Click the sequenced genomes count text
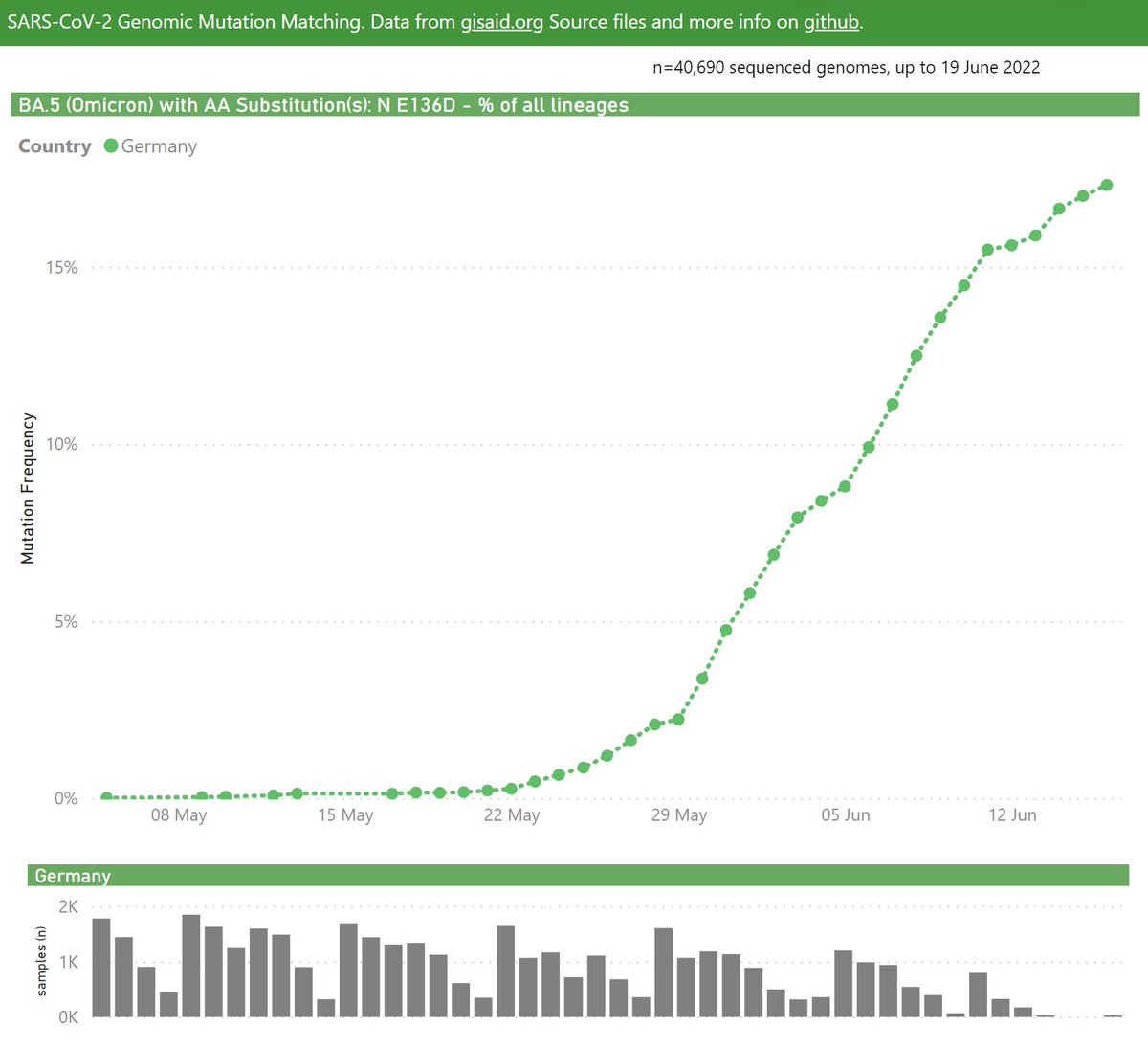1148x1048 pixels. point(847,68)
